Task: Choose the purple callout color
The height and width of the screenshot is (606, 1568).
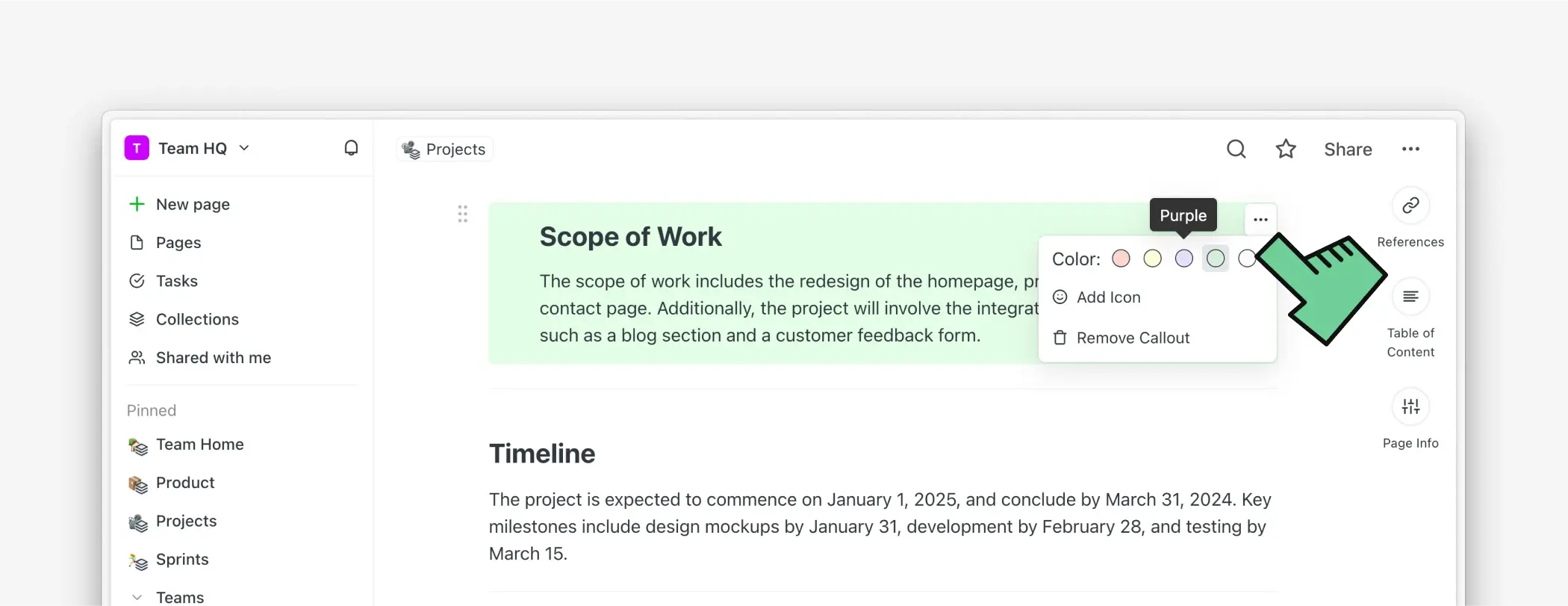Action: [x=1184, y=259]
